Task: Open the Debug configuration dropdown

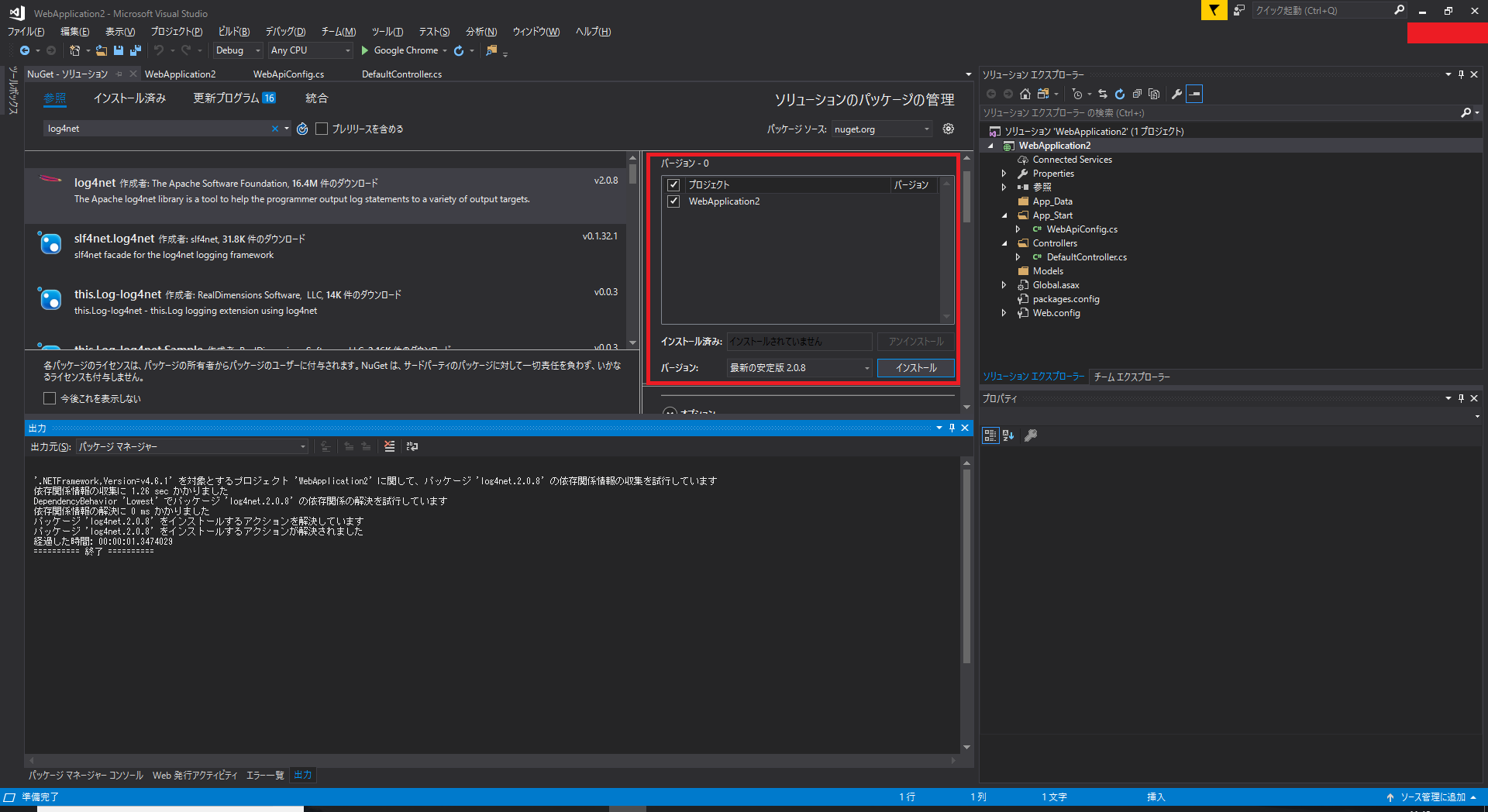Action: (x=238, y=50)
